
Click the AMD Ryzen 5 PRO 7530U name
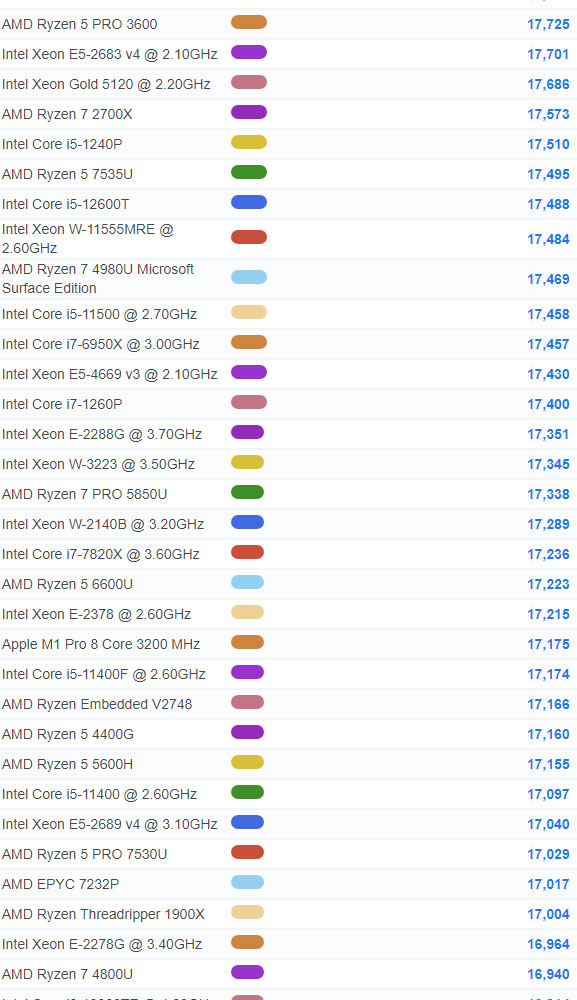(85, 854)
